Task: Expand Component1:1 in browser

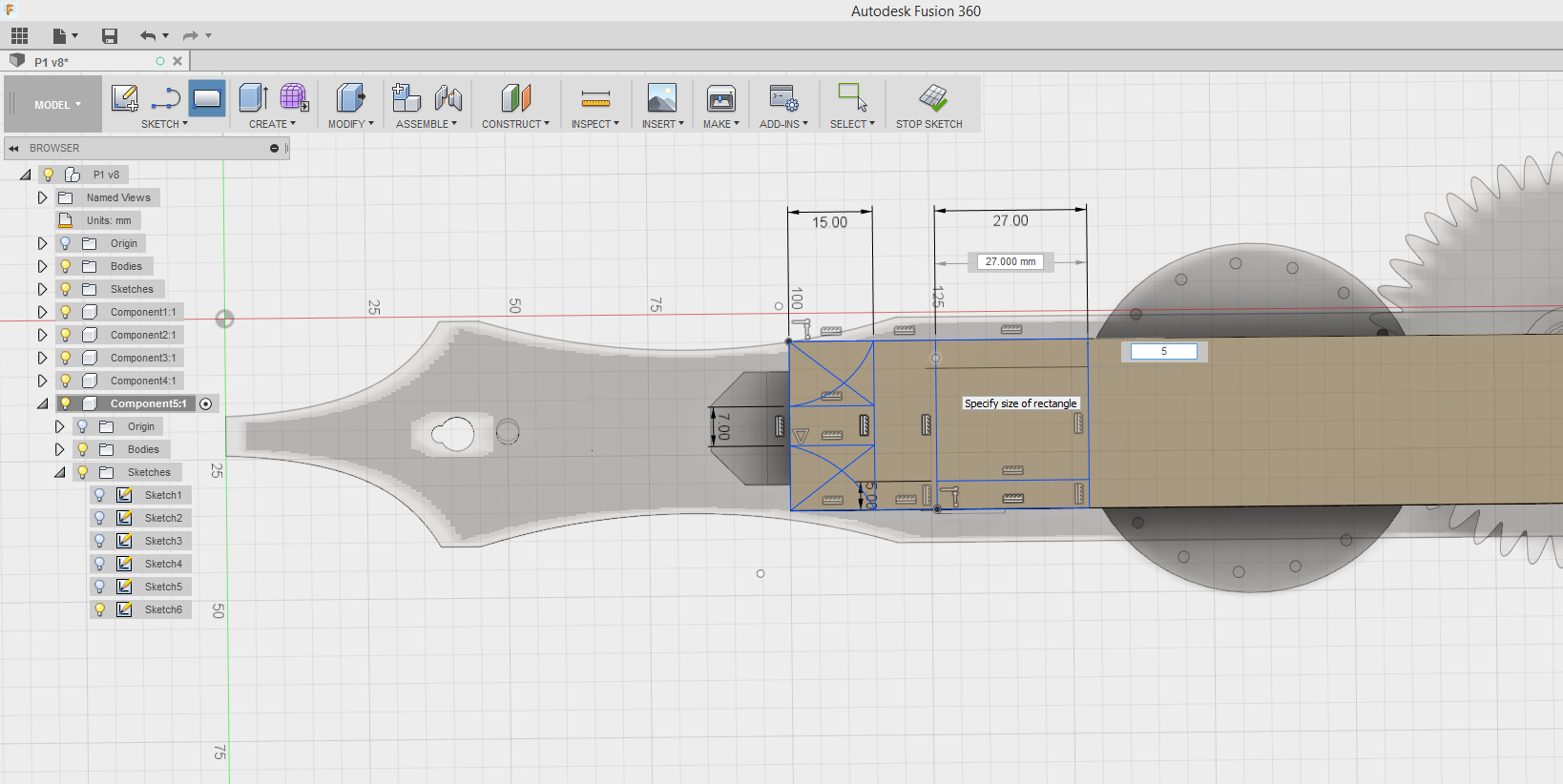Action: point(42,312)
